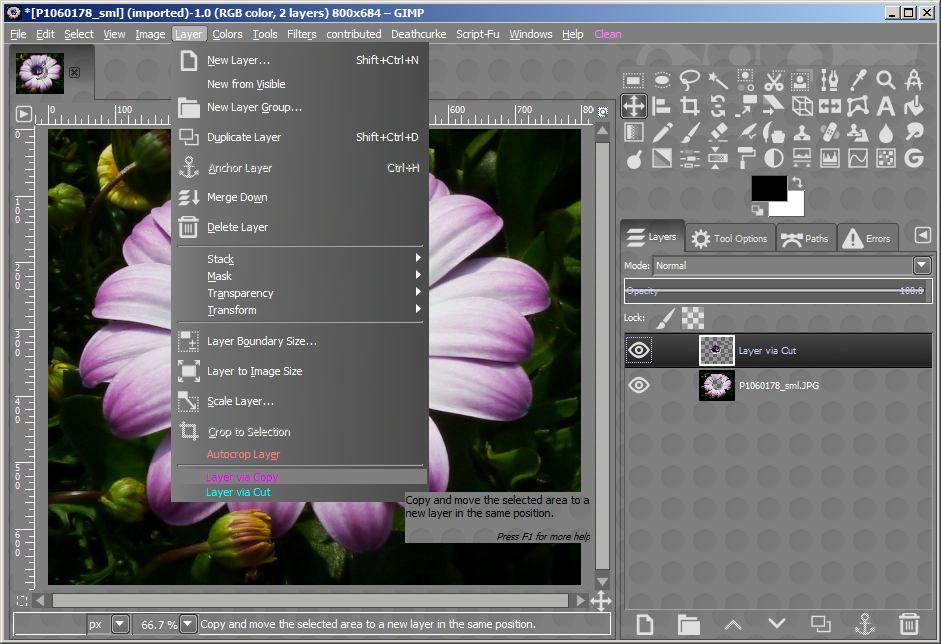941x644 pixels.
Task: Hide the Layer via Cut layer
Action: [639, 350]
